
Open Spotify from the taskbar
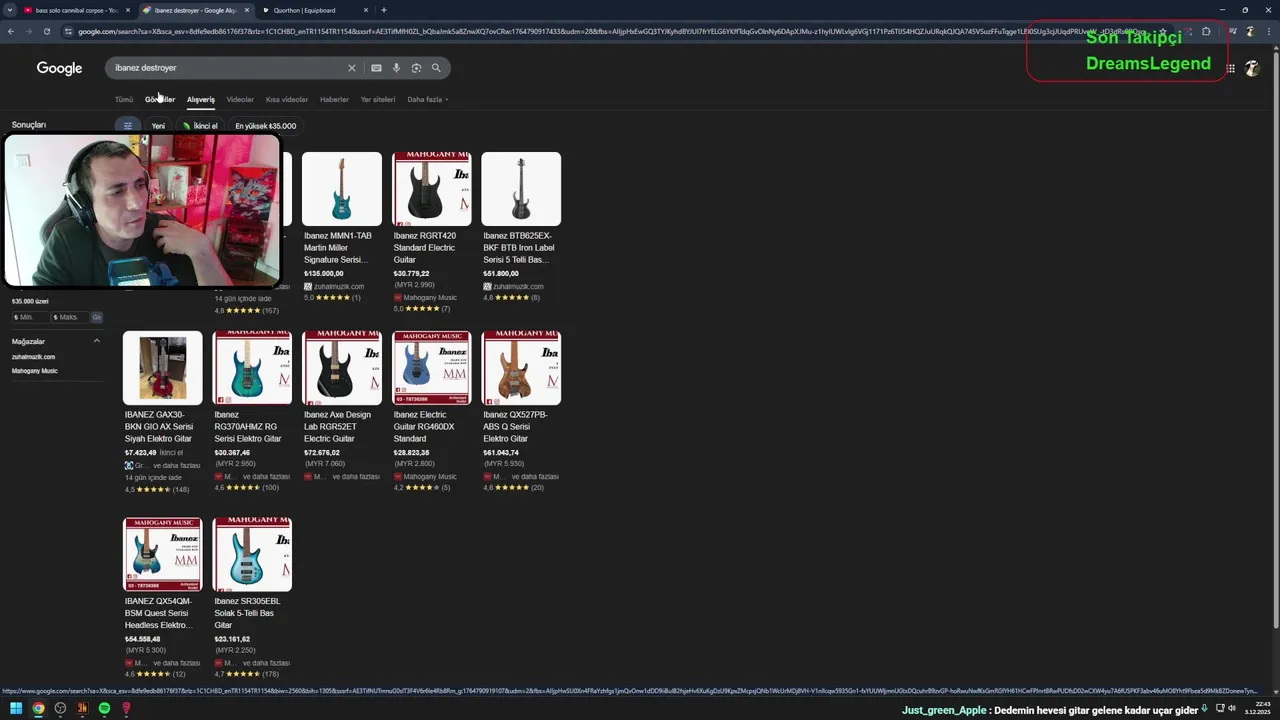coord(104,708)
